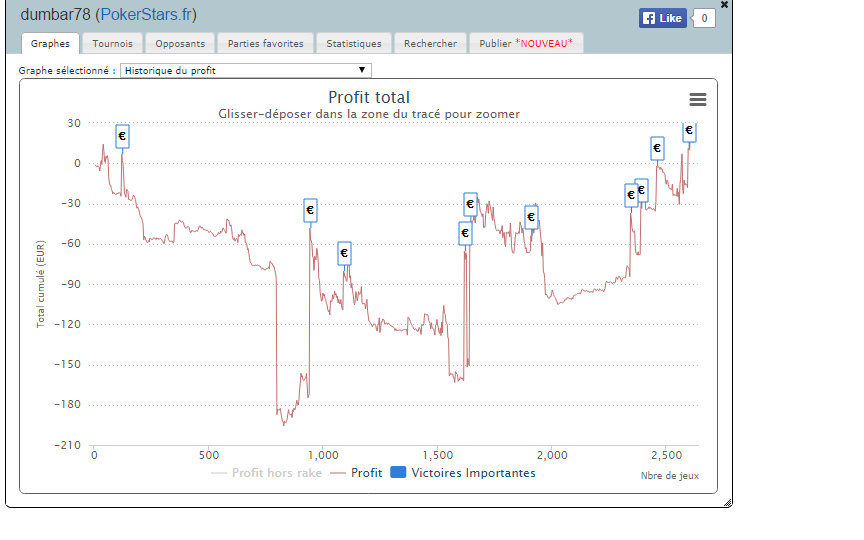The width and height of the screenshot is (864, 540).
Task: Switch to the Tournois tab
Action: 112,44
